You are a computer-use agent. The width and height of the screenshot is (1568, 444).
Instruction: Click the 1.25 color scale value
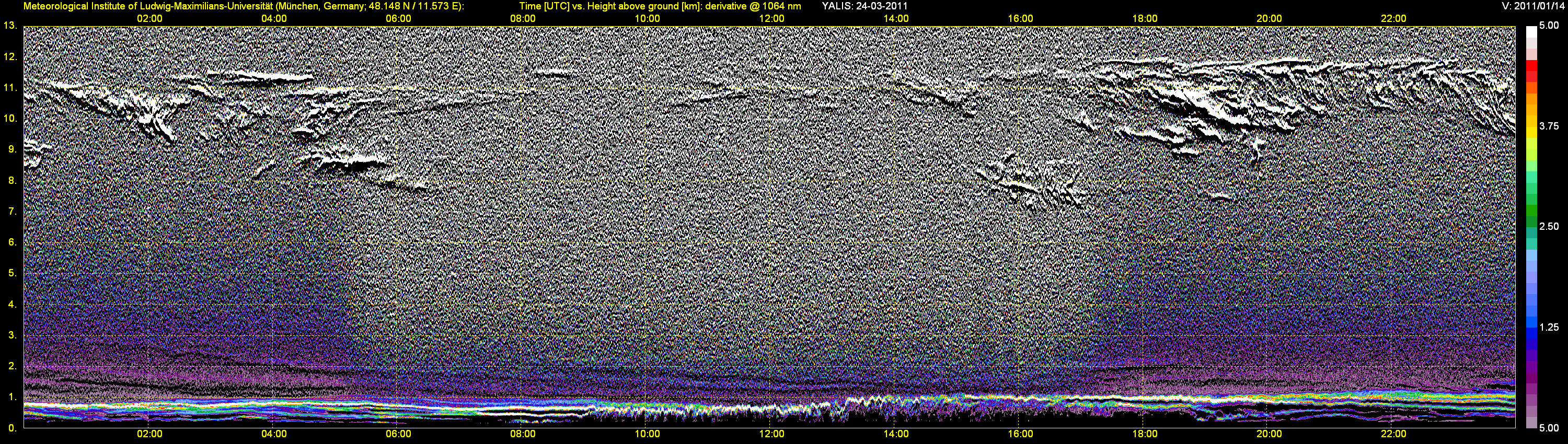pos(1549,327)
